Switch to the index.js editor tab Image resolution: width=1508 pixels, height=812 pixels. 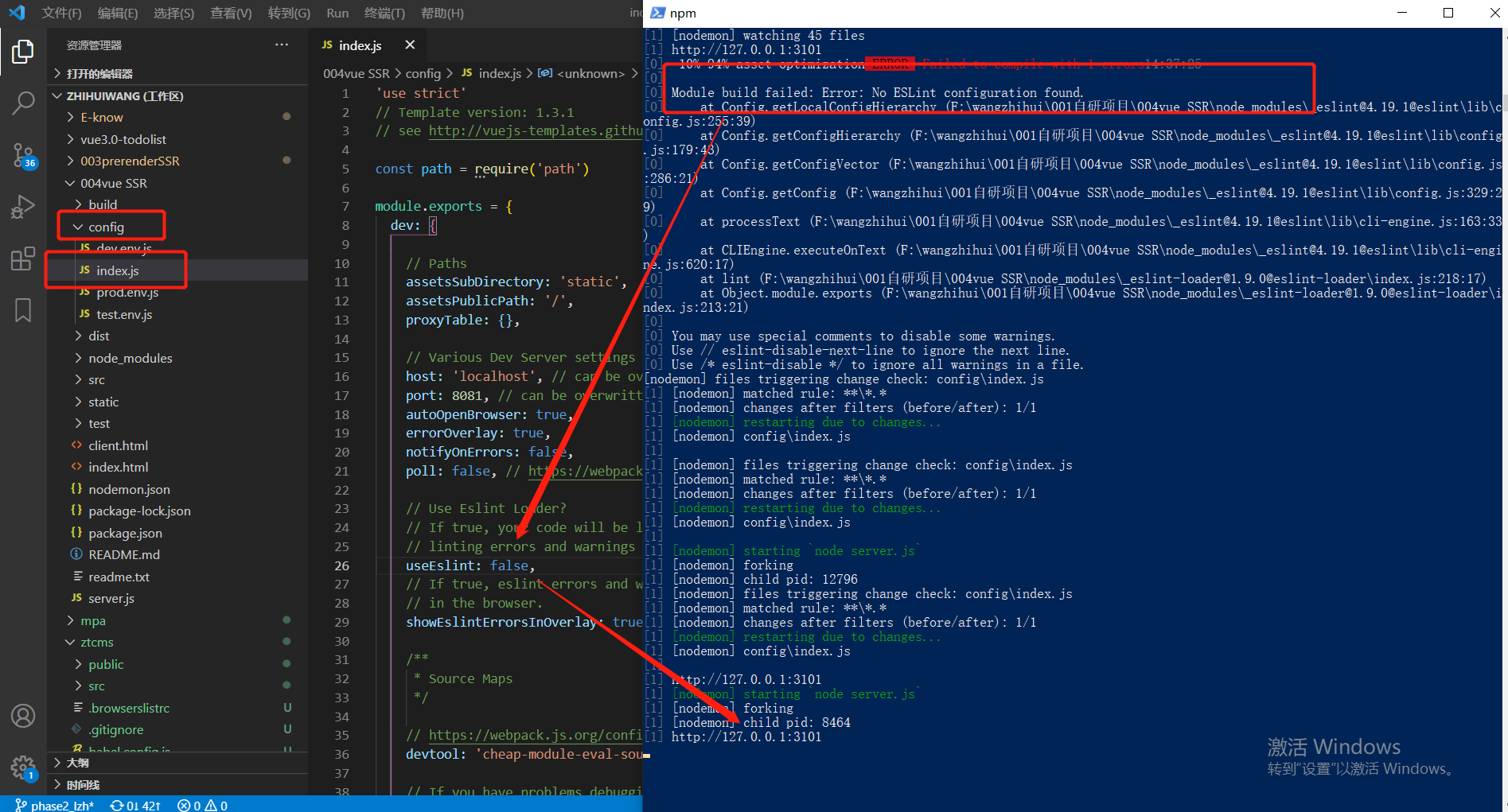(359, 45)
